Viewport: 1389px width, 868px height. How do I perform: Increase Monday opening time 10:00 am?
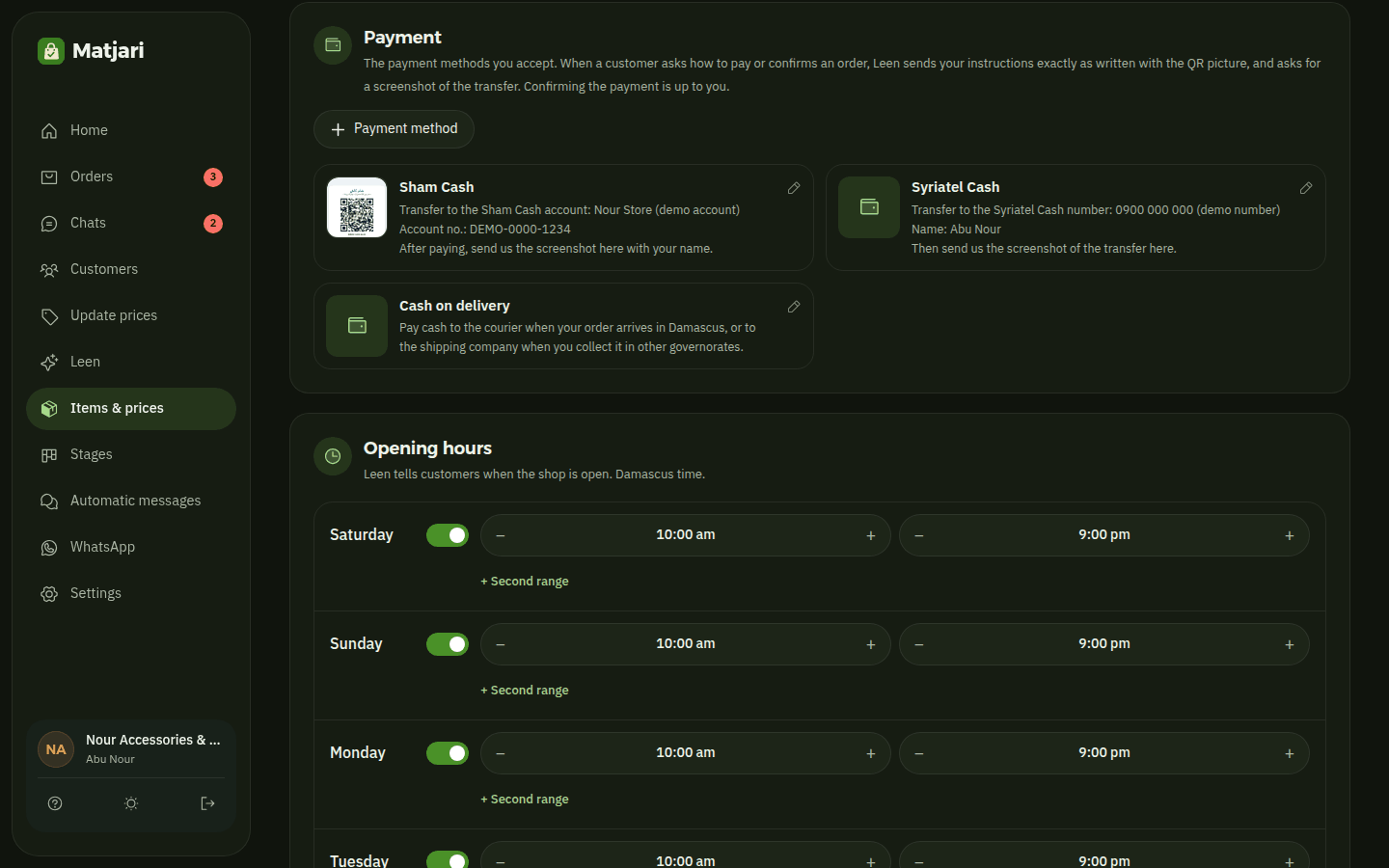click(871, 753)
